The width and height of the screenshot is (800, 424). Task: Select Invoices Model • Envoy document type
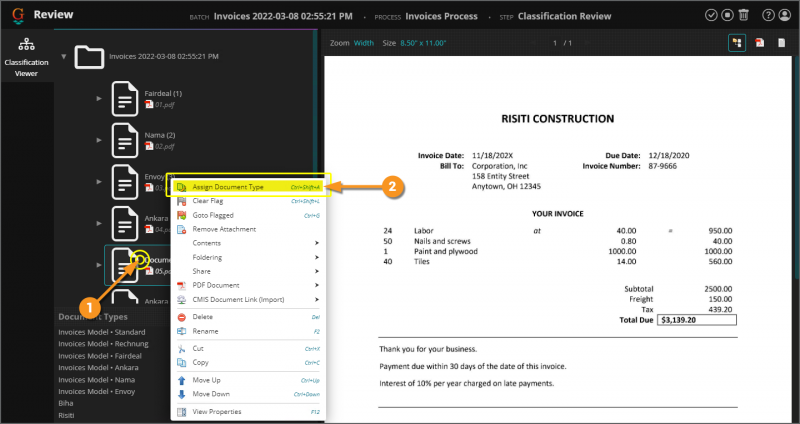[x=96, y=392]
